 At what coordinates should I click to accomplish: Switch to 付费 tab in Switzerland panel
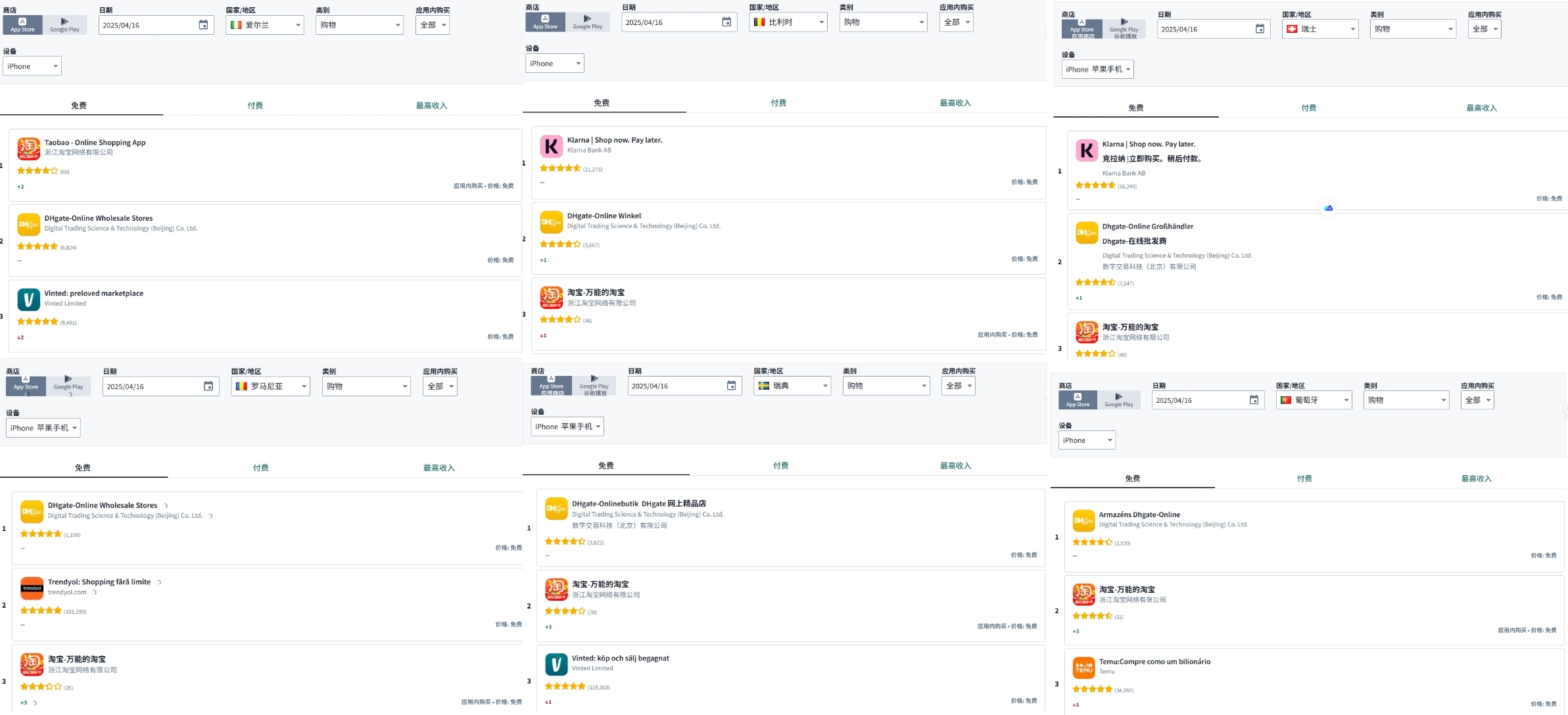pos(1309,108)
